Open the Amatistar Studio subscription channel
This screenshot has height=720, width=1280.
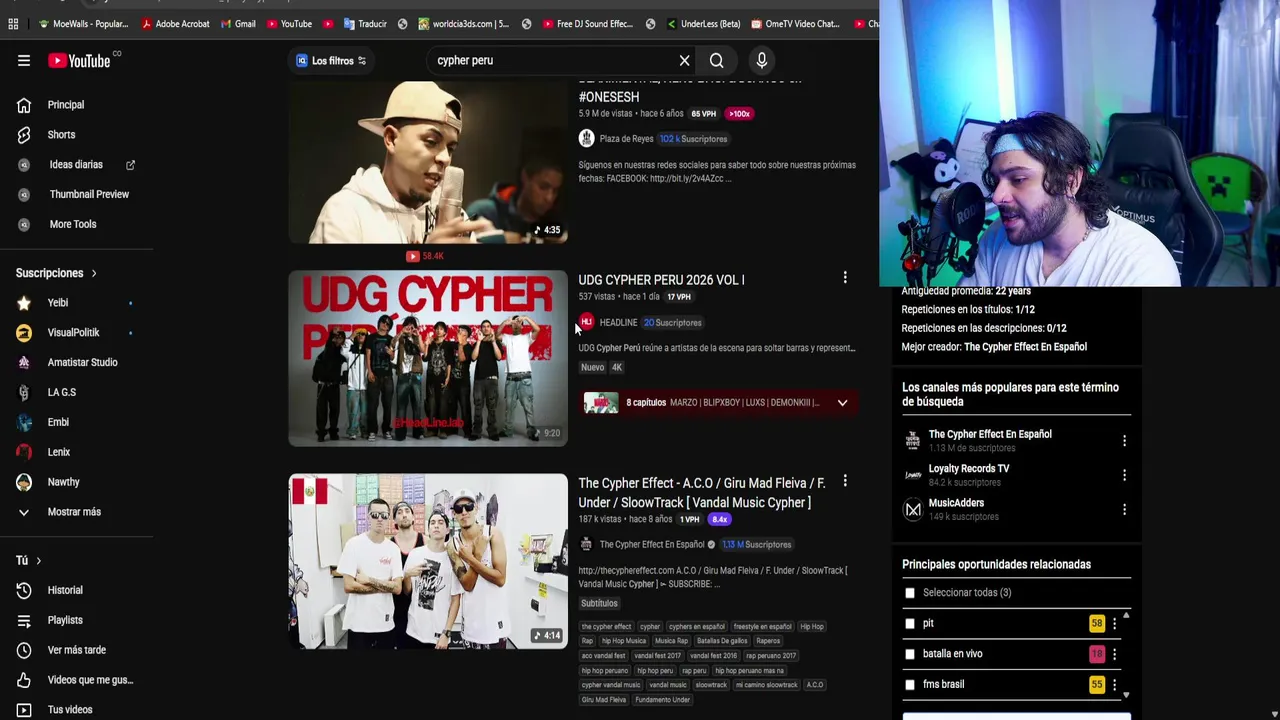pos(82,363)
